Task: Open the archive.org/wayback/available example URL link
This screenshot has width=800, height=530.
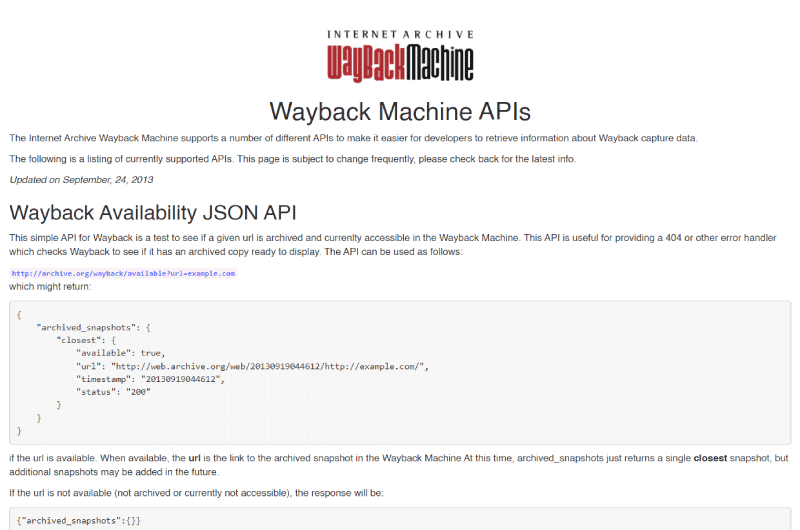Action: point(123,273)
